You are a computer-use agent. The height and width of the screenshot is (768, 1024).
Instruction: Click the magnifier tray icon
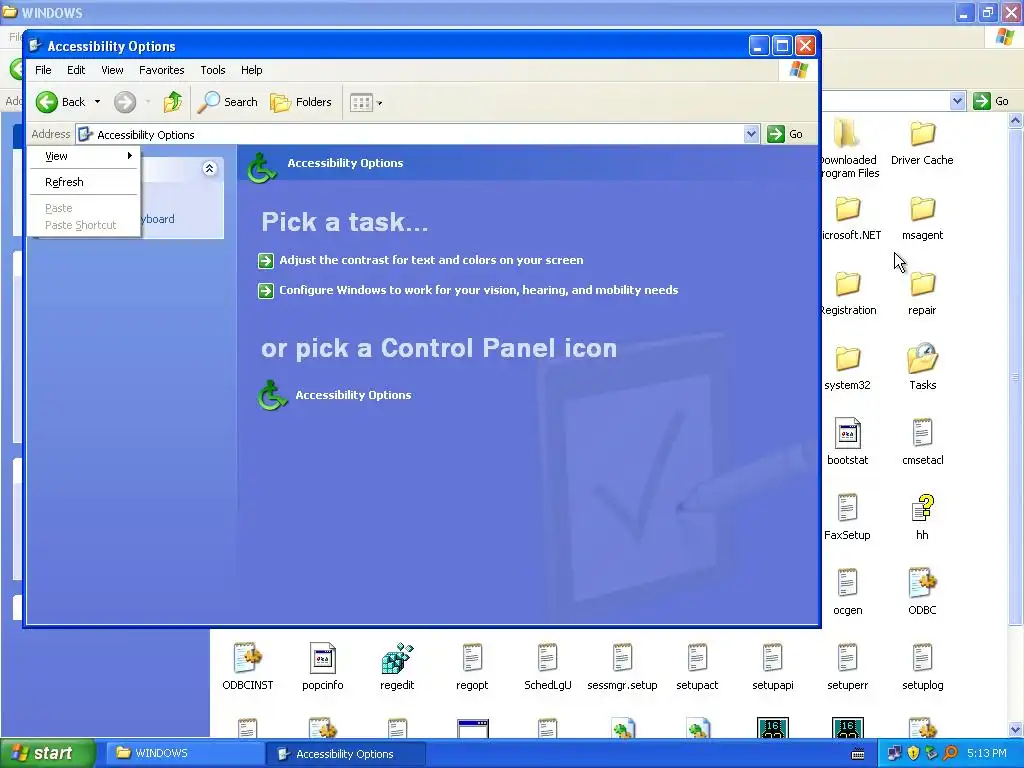[950, 754]
